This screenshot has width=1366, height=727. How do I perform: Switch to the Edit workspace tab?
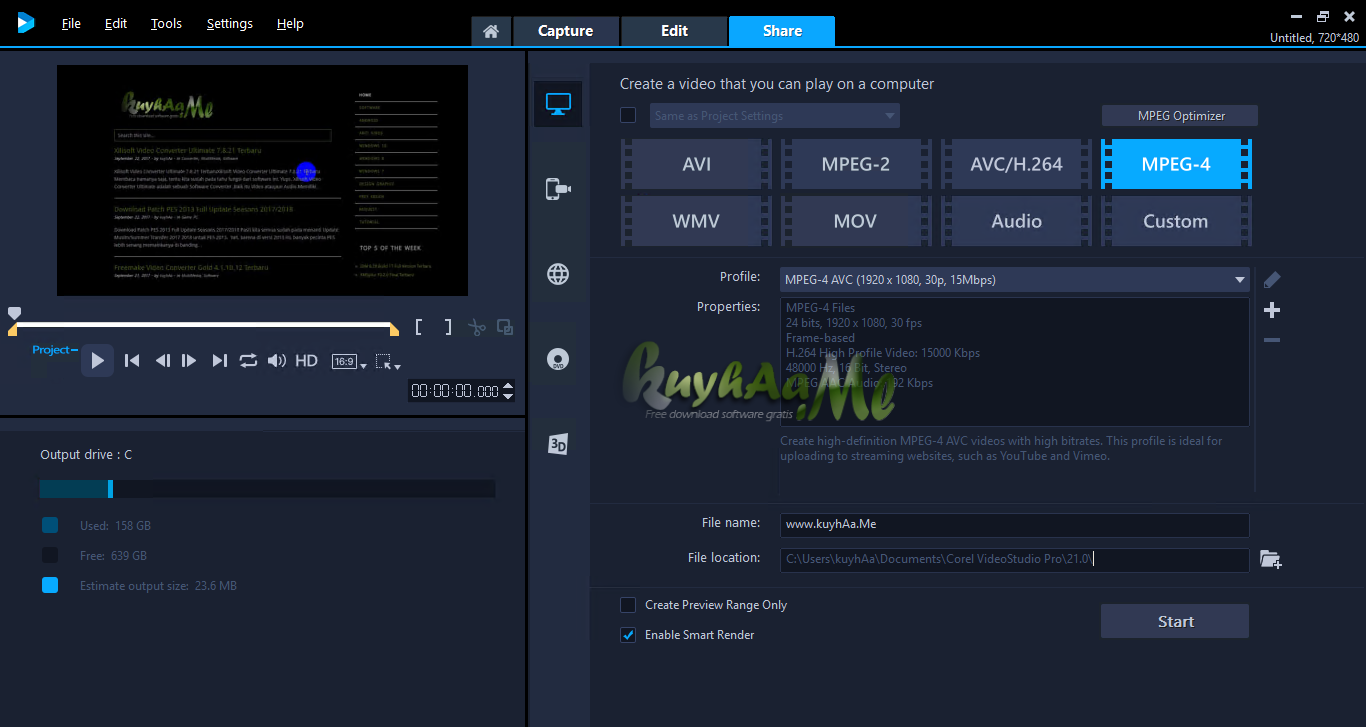[675, 31]
